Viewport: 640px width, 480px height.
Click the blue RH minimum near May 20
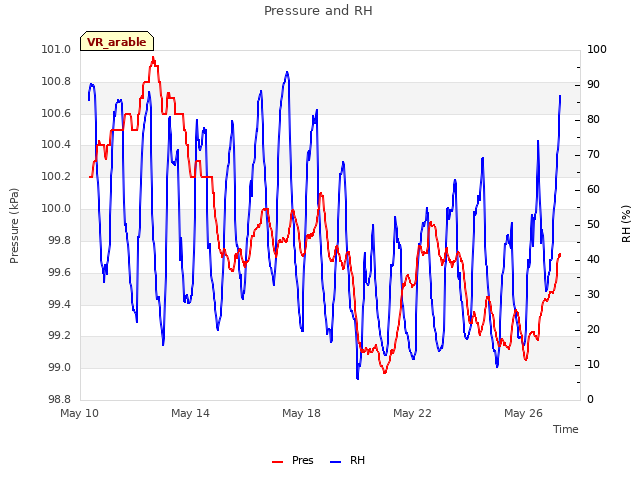click(x=358, y=378)
